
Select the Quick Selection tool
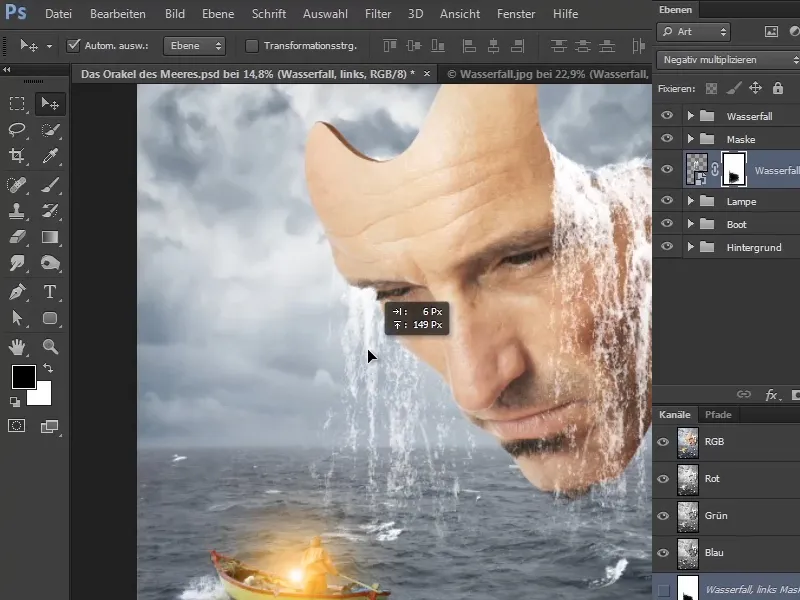point(50,130)
